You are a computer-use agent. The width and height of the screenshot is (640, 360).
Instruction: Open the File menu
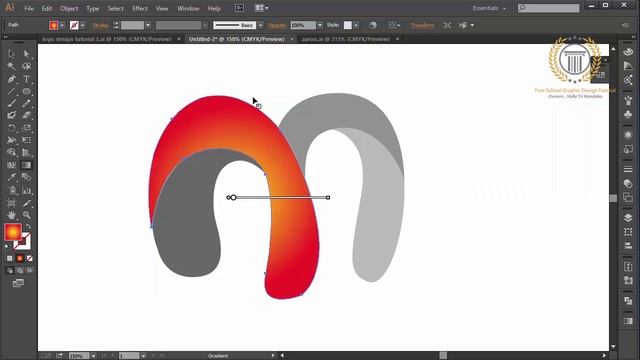[x=29, y=8]
